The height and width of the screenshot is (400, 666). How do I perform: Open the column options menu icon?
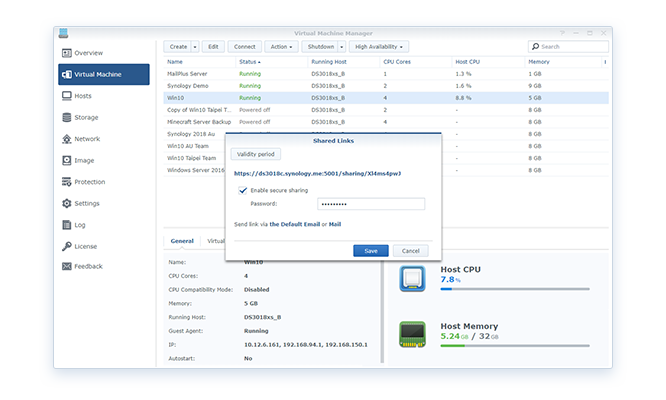point(605,62)
